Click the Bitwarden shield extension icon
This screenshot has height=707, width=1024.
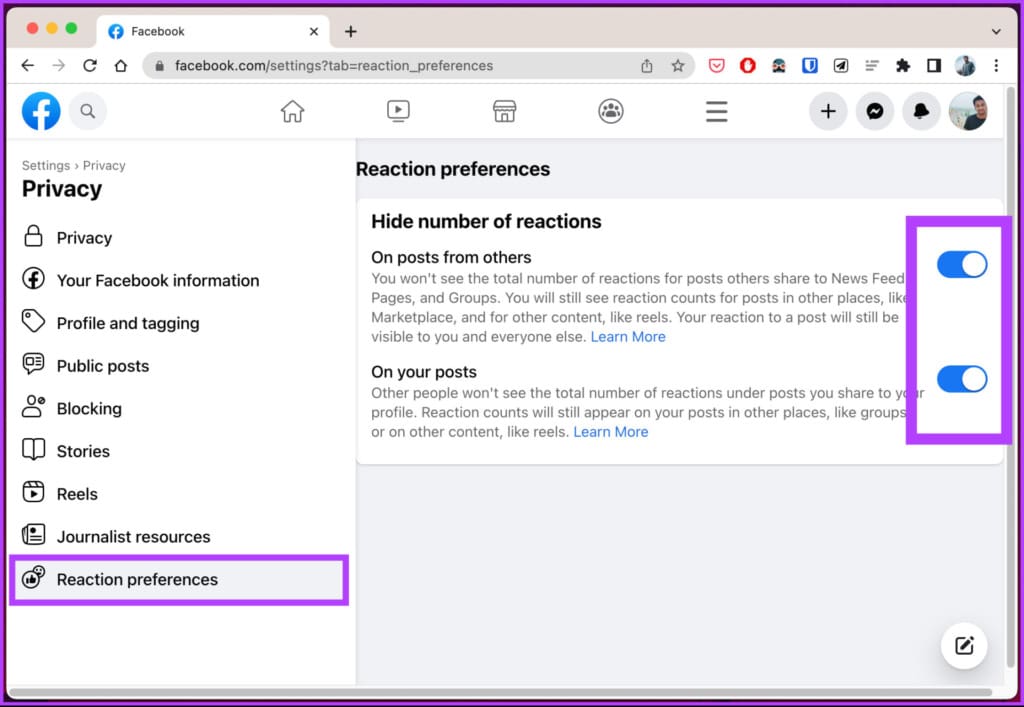810,65
